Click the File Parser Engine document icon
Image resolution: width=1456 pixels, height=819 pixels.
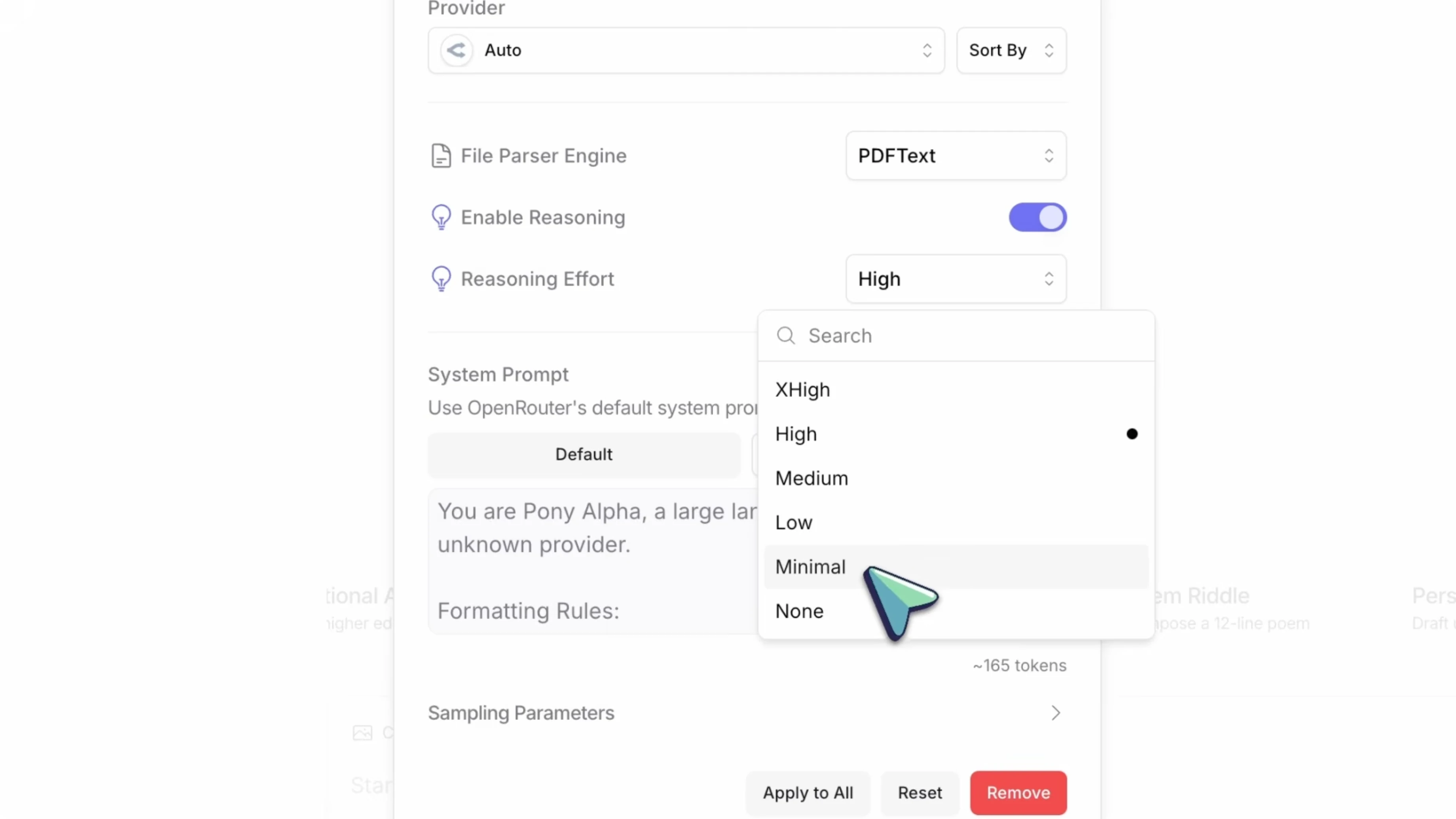coord(441,155)
